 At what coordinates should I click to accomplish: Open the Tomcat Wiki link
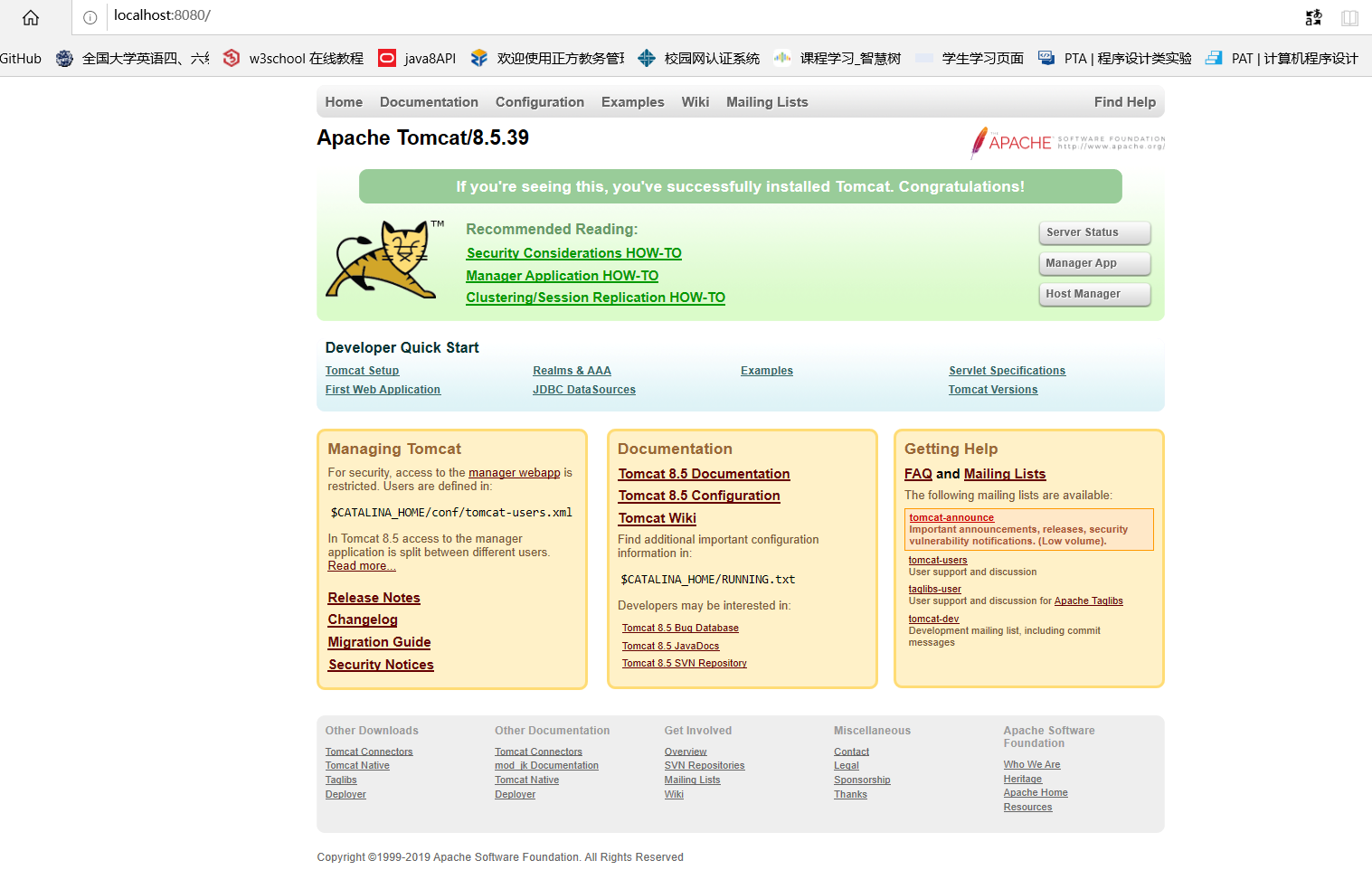658,518
